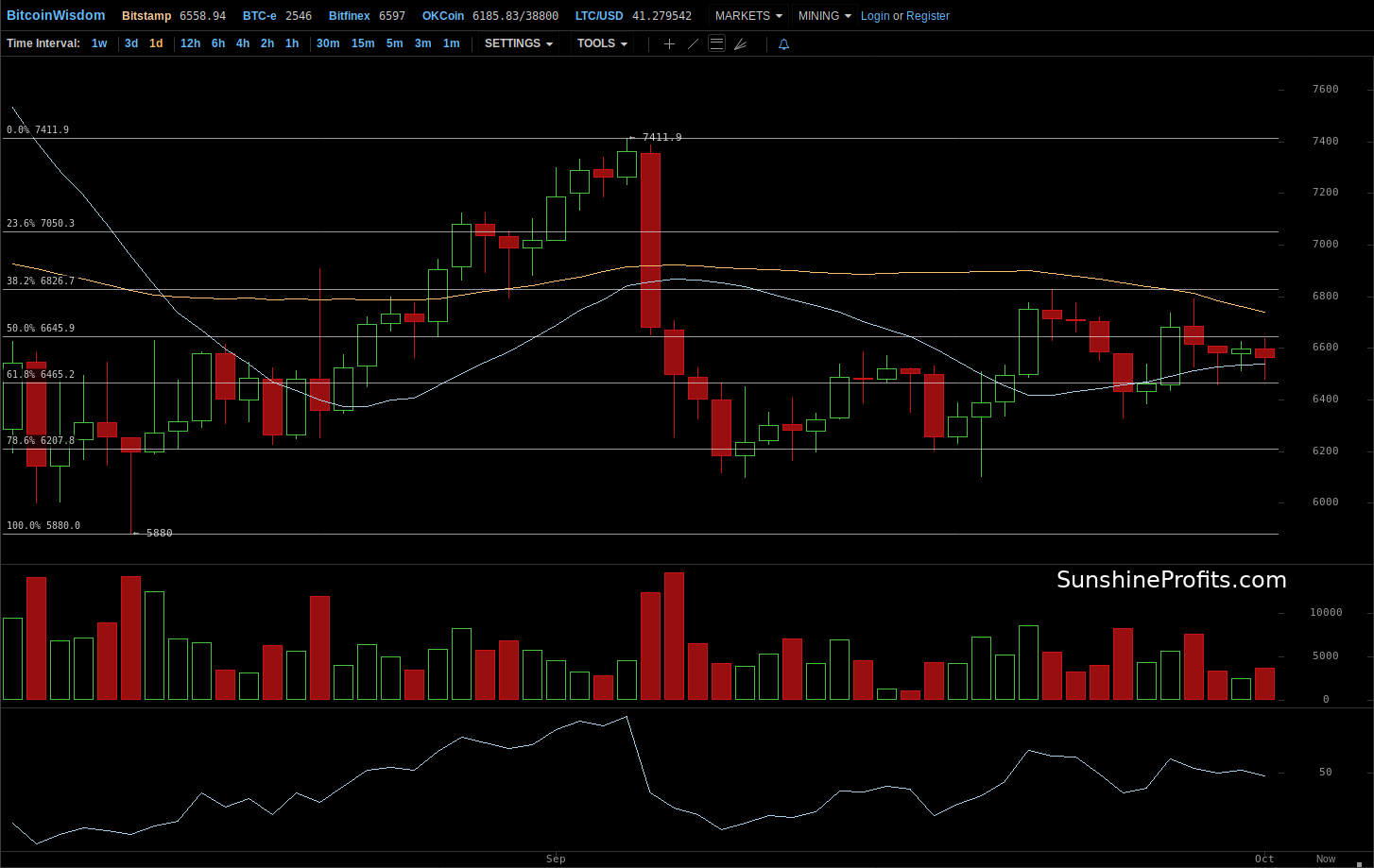The width and height of the screenshot is (1374, 868).
Task: Click the 50.0% 6645.9 Fibonacci label
Action: 41,329
